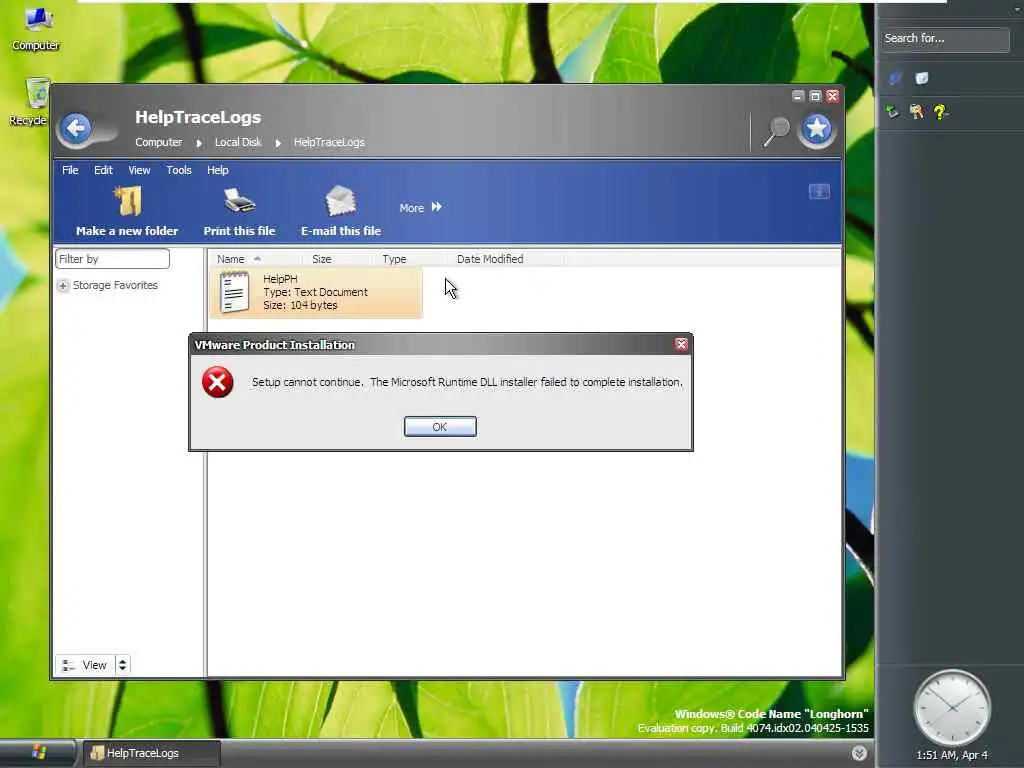Sort by Date Modified column header
The width and height of the screenshot is (1024, 768).
[x=490, y=259]
